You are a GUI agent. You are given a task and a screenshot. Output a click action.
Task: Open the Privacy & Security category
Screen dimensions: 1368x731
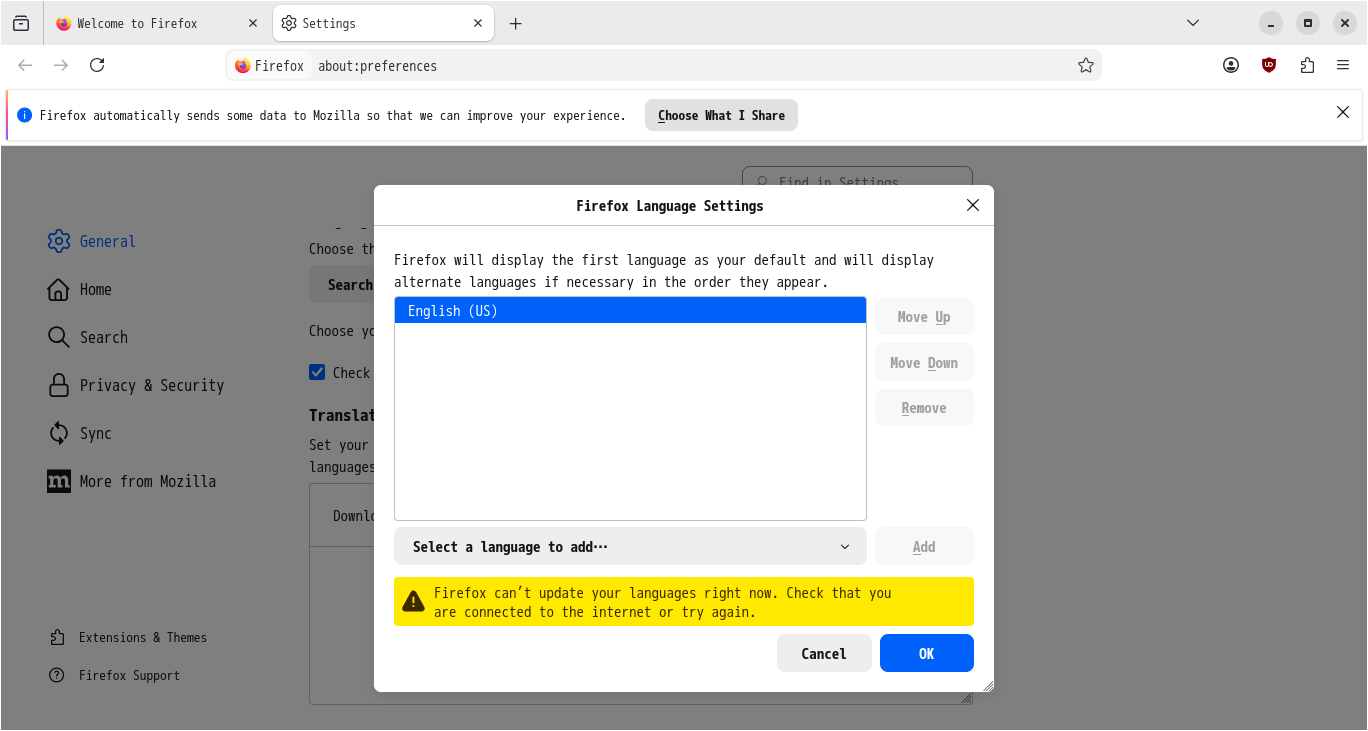136,385
